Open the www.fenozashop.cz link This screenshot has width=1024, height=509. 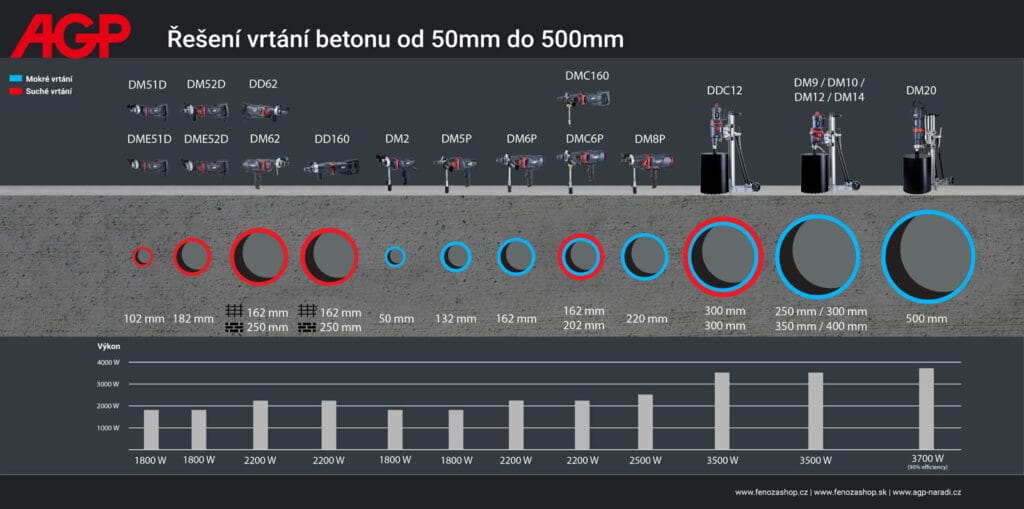pyautogui.click(x=772, y=492)
